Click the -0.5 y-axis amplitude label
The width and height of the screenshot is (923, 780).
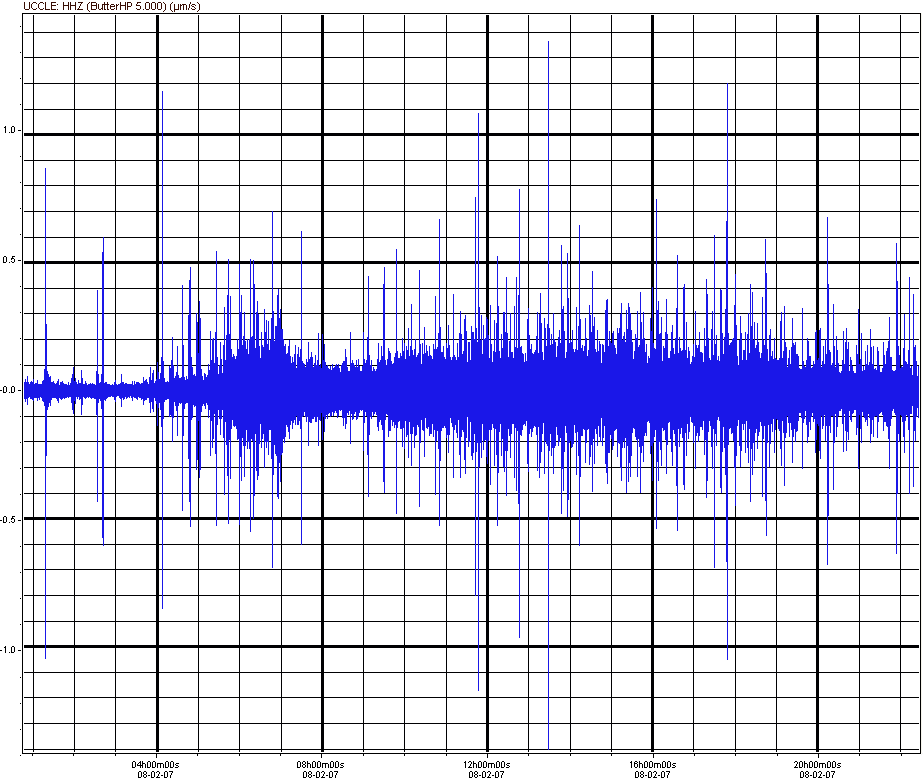pos(10,519)
